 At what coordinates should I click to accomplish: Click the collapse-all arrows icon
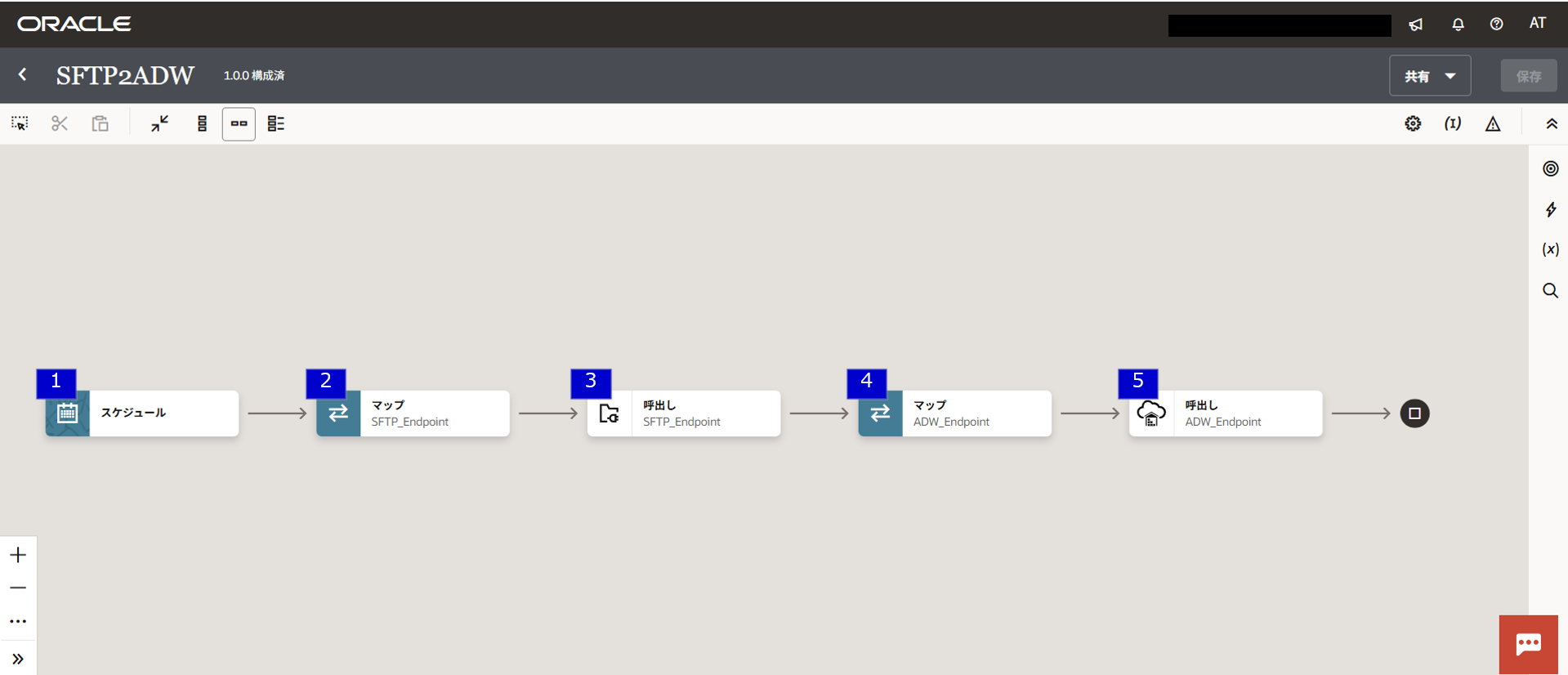click(x=159, y=123)
